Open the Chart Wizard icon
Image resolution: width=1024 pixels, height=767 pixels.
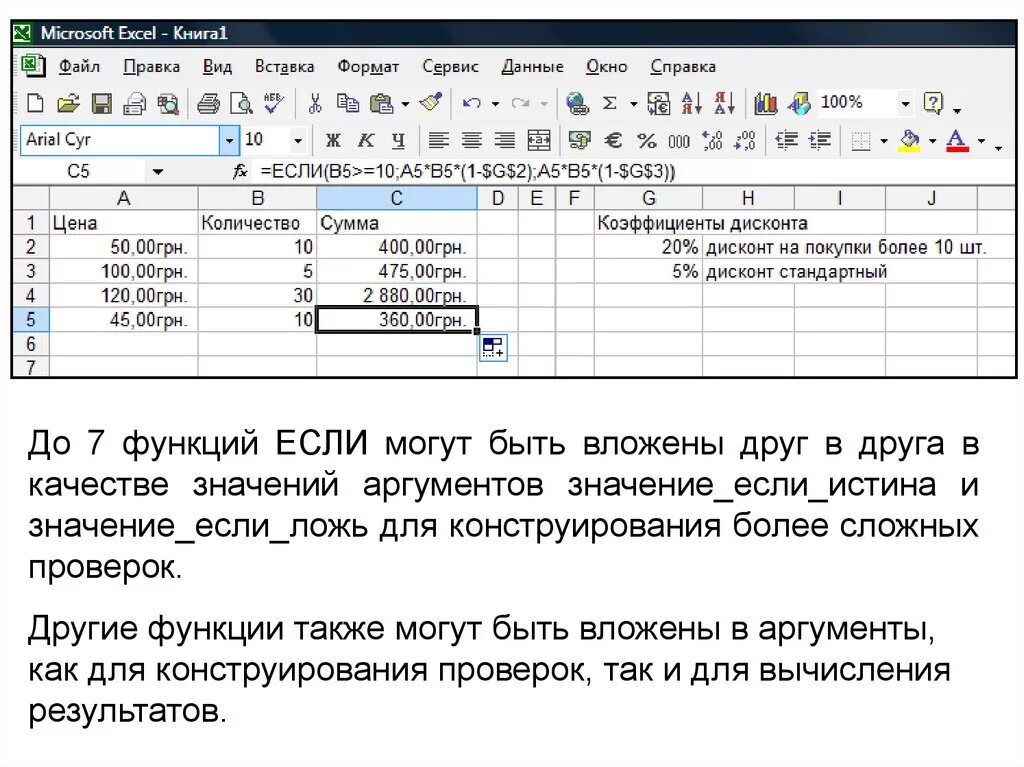(x=765, y=103)
